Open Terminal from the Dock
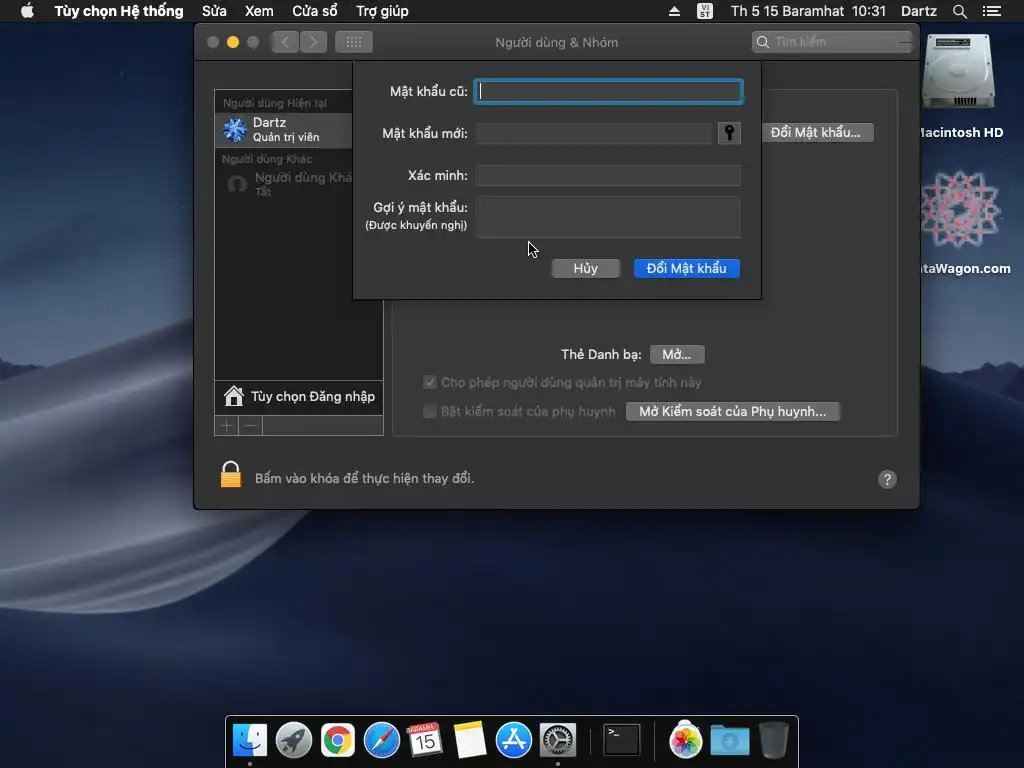Viewport: 1024px width, 768px height. coord(621,740)
